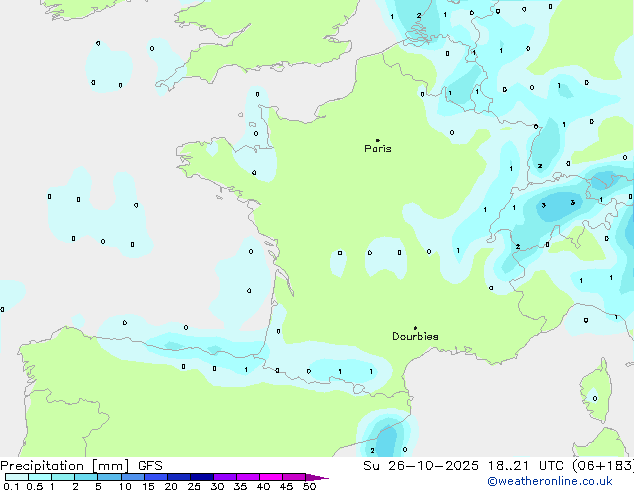This screenshot has width=634, height=490.
Task: Click the dot marker above Paris
Action: point(378,140)
